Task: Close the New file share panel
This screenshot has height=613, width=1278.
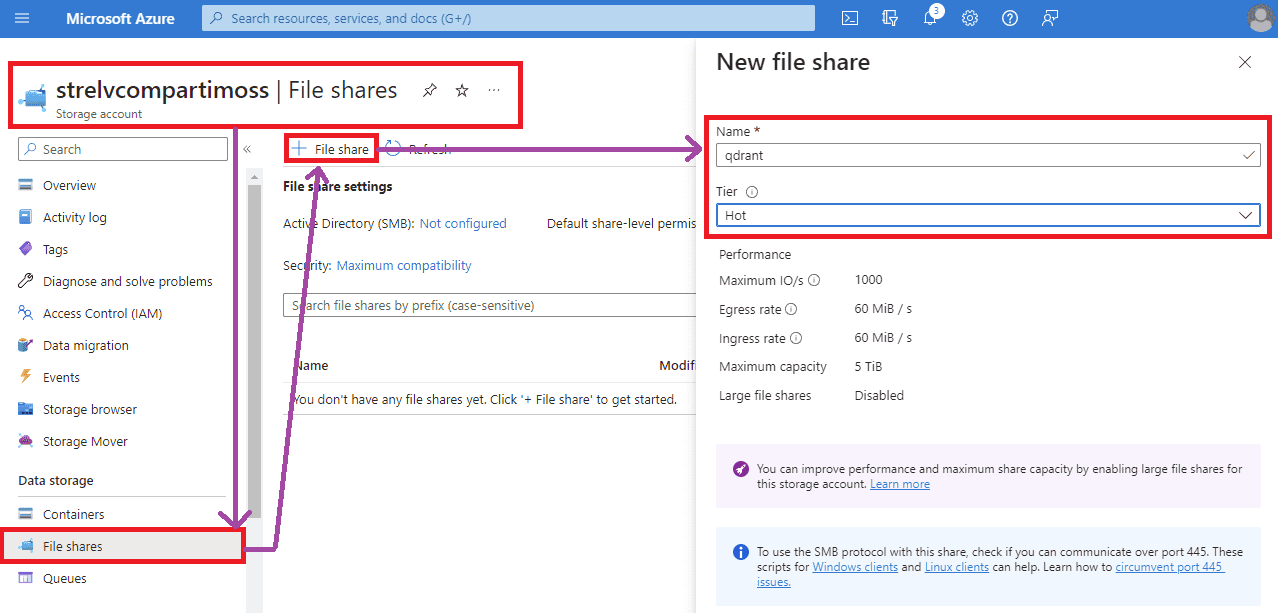Action: [1245, 62]
